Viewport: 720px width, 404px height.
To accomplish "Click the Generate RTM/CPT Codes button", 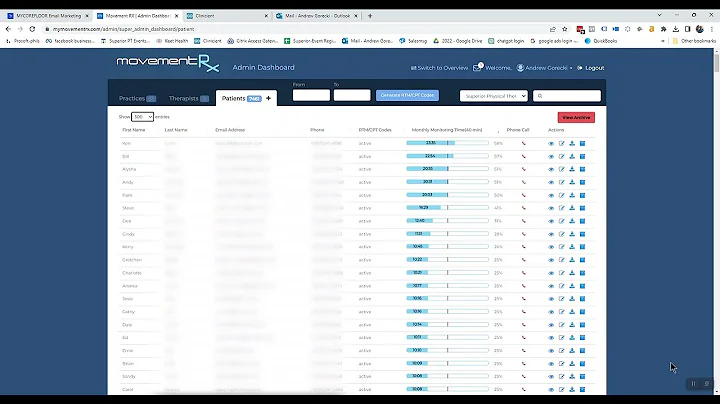I will point(407,95).
